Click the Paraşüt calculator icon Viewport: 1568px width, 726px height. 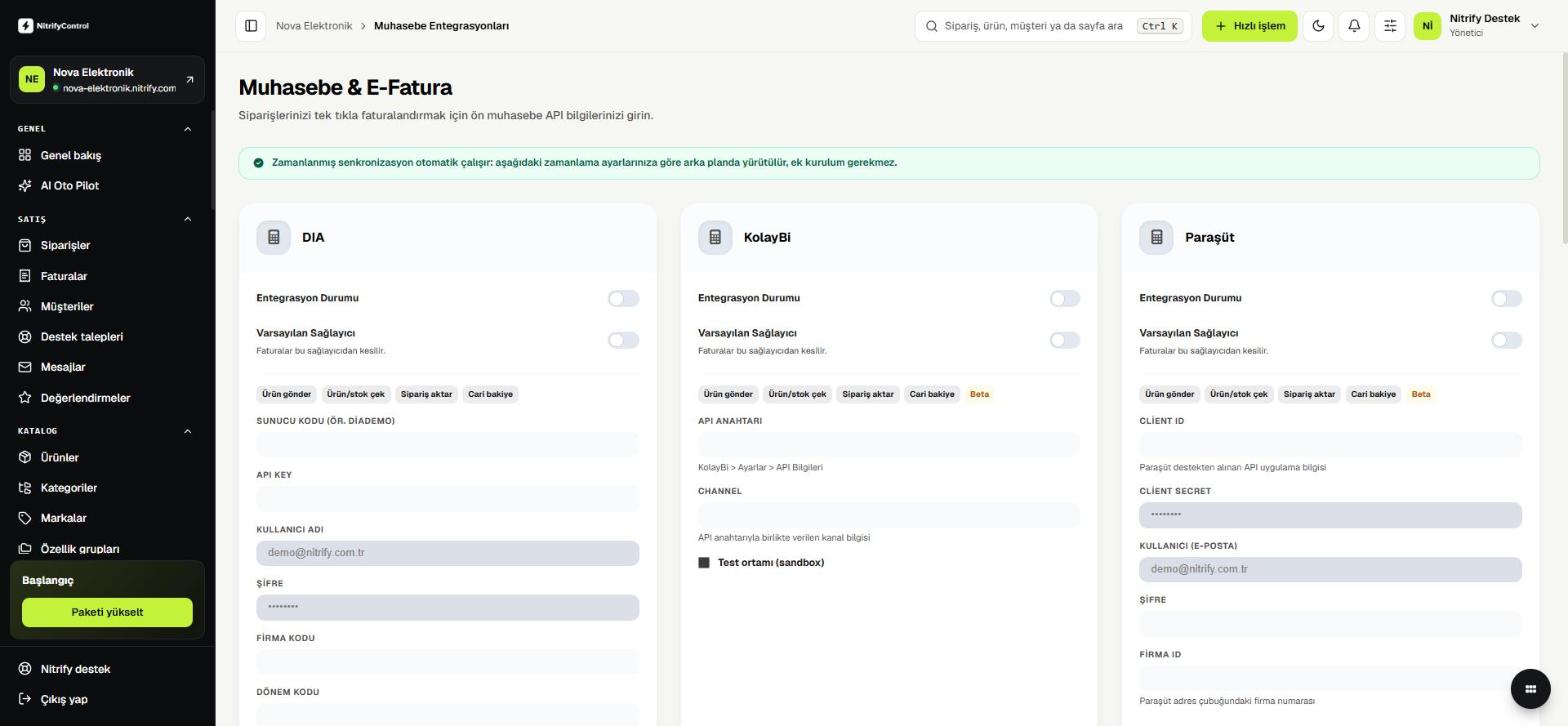[1156, 237]
